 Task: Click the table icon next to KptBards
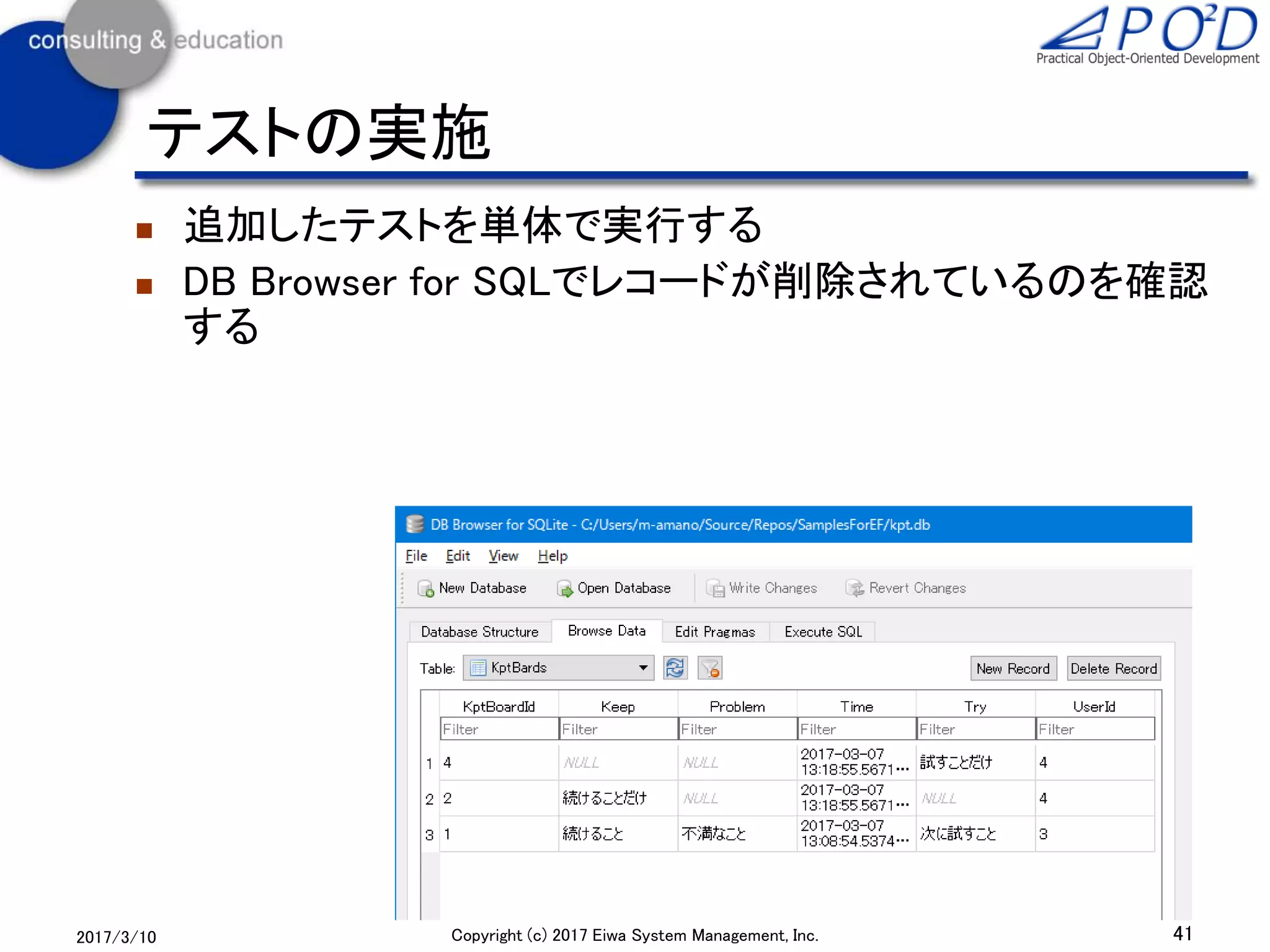click(x=478, y=668)
